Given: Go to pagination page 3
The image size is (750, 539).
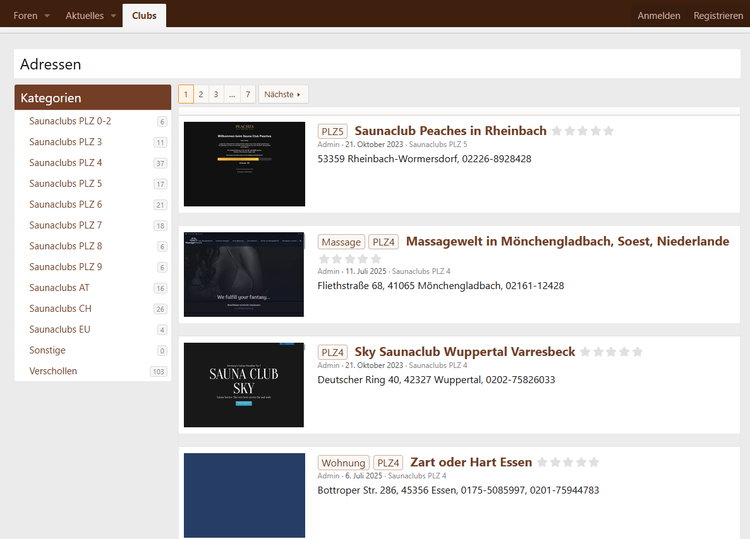Looking at the screenshot, I should 216,94.
